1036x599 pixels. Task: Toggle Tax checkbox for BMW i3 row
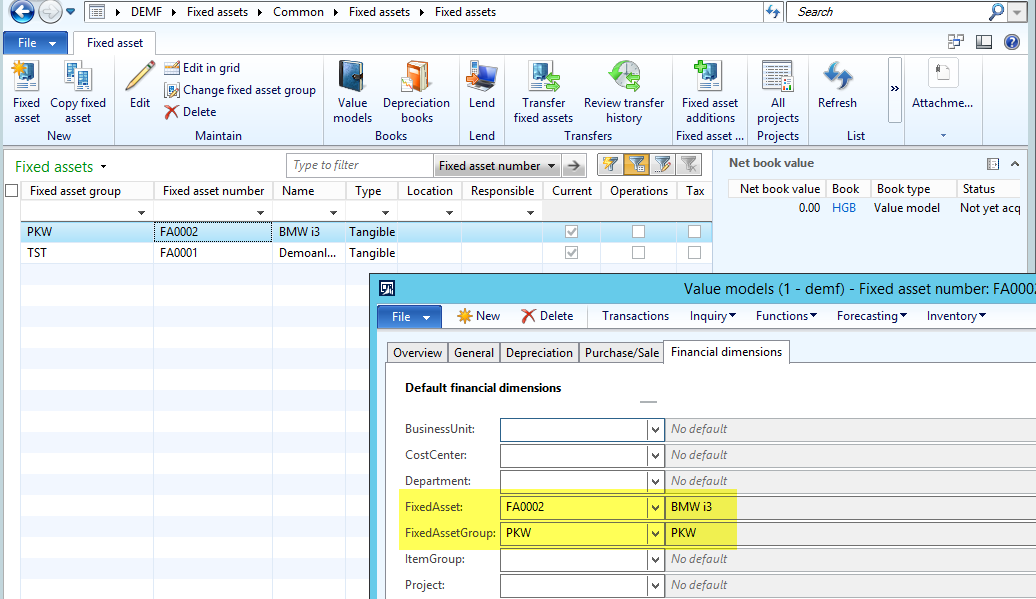point(694,232)
